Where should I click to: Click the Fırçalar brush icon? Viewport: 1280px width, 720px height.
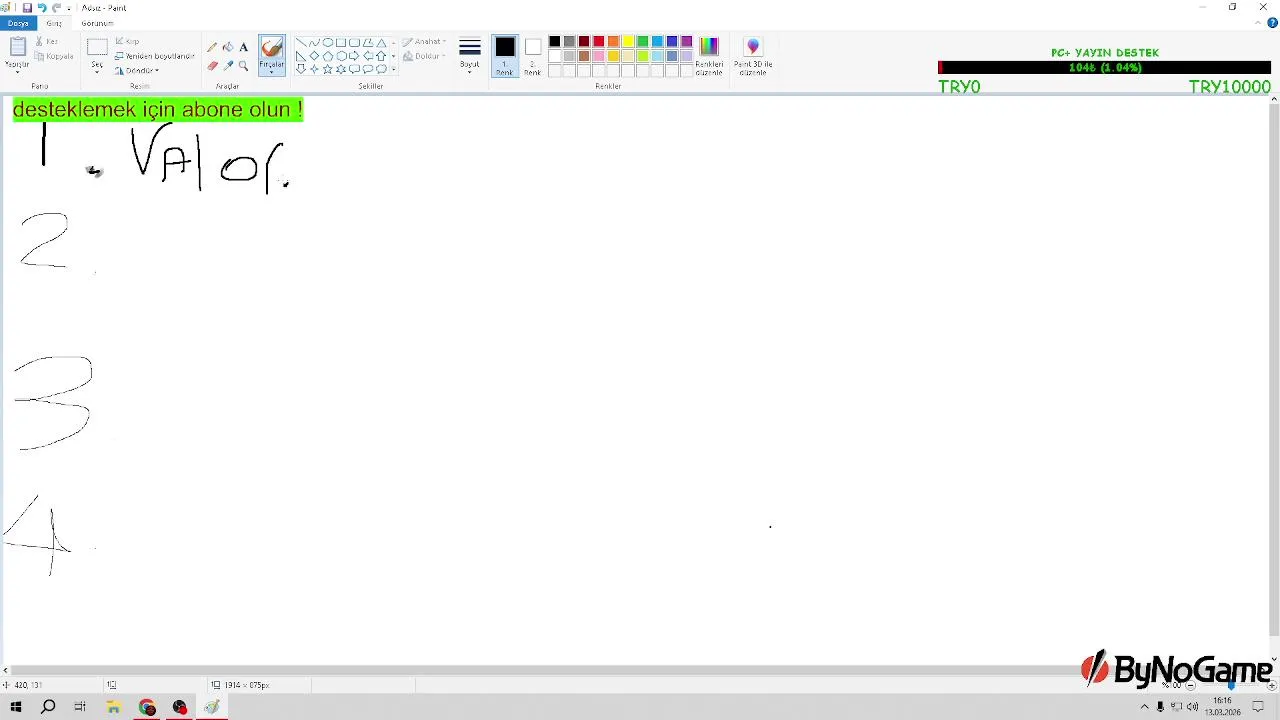[x=271, y=48]
